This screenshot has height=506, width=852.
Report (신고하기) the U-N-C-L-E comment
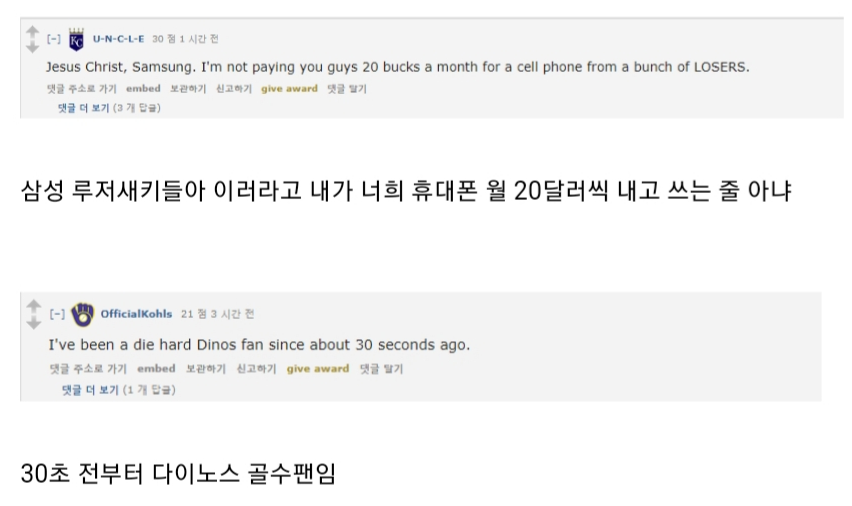pos(234,89)
